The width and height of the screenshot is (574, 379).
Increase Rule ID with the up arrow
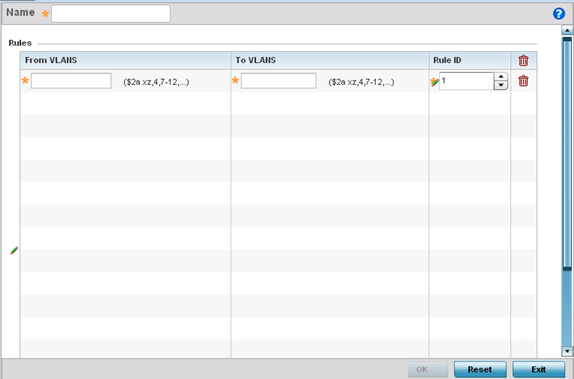(x=500, y=77)
